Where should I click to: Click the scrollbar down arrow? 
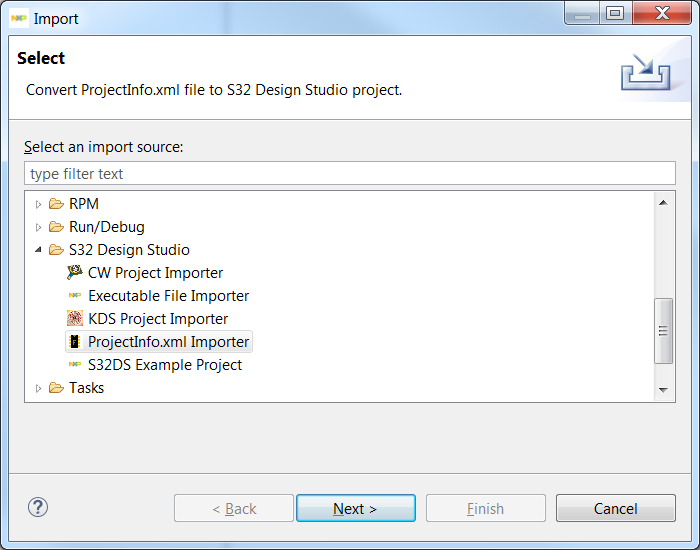[664, 389]
